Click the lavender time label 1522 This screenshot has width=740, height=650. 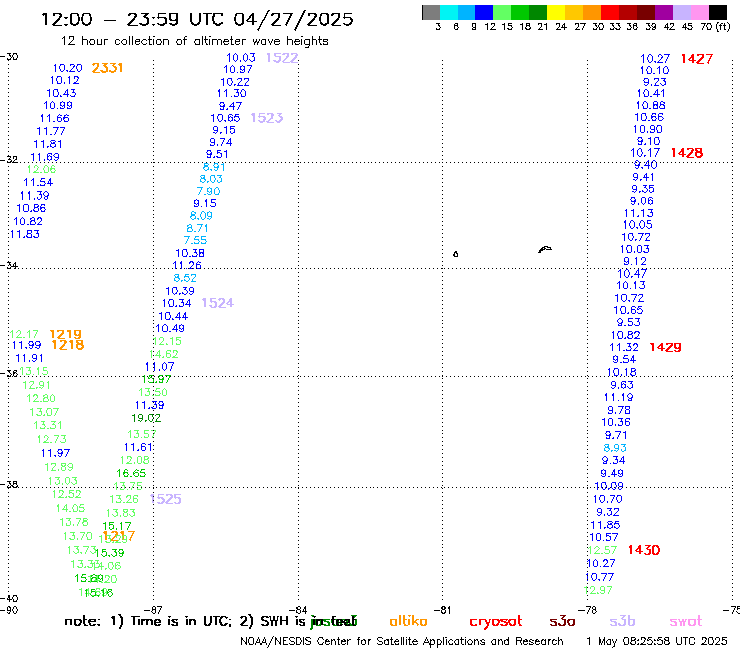coord(282,58)
